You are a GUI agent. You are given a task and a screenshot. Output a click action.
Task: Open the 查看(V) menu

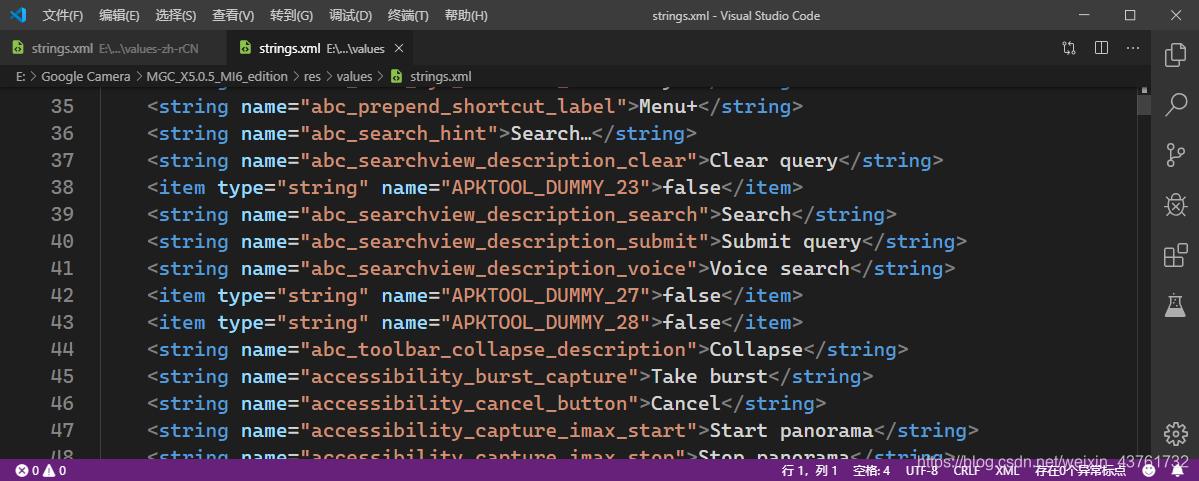point(233,15)
